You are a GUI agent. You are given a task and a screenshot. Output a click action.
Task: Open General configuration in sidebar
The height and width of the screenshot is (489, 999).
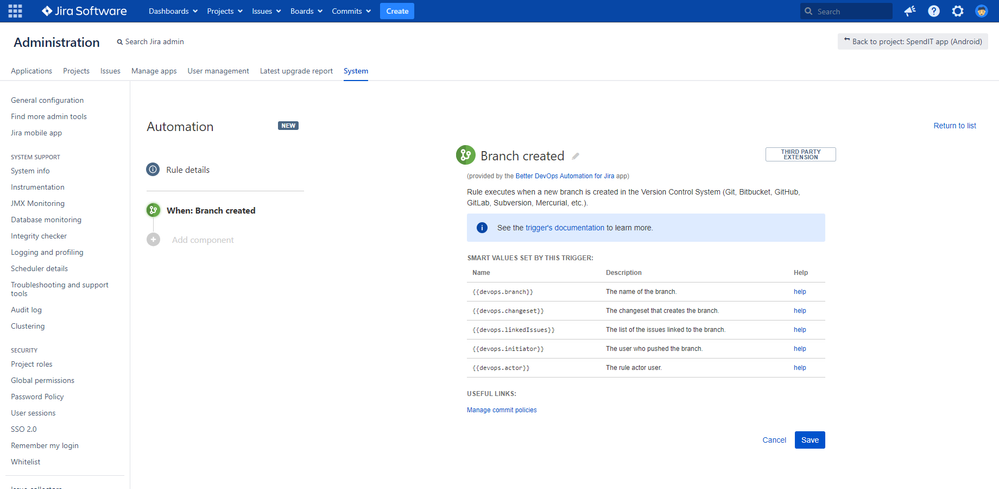click(47, 100)
